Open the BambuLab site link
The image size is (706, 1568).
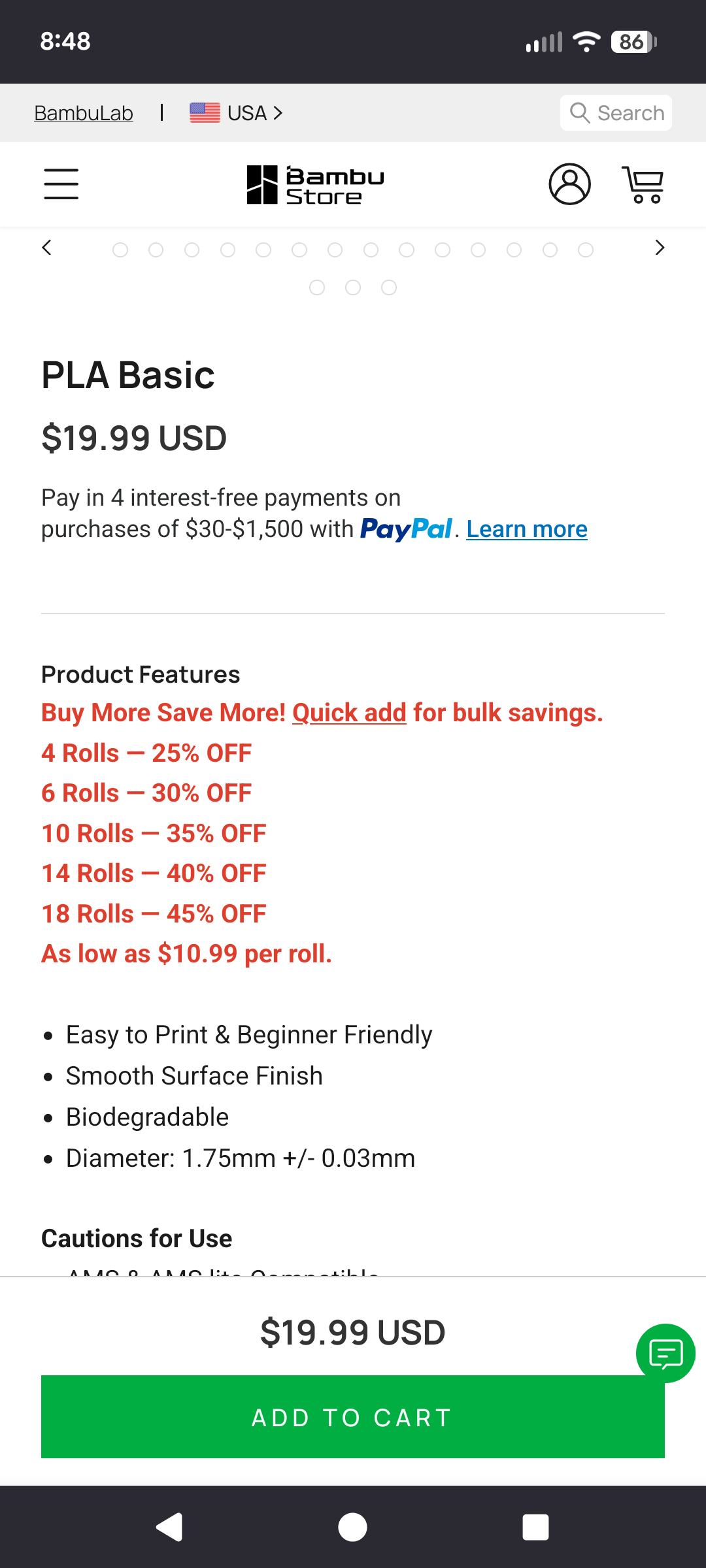84,113
